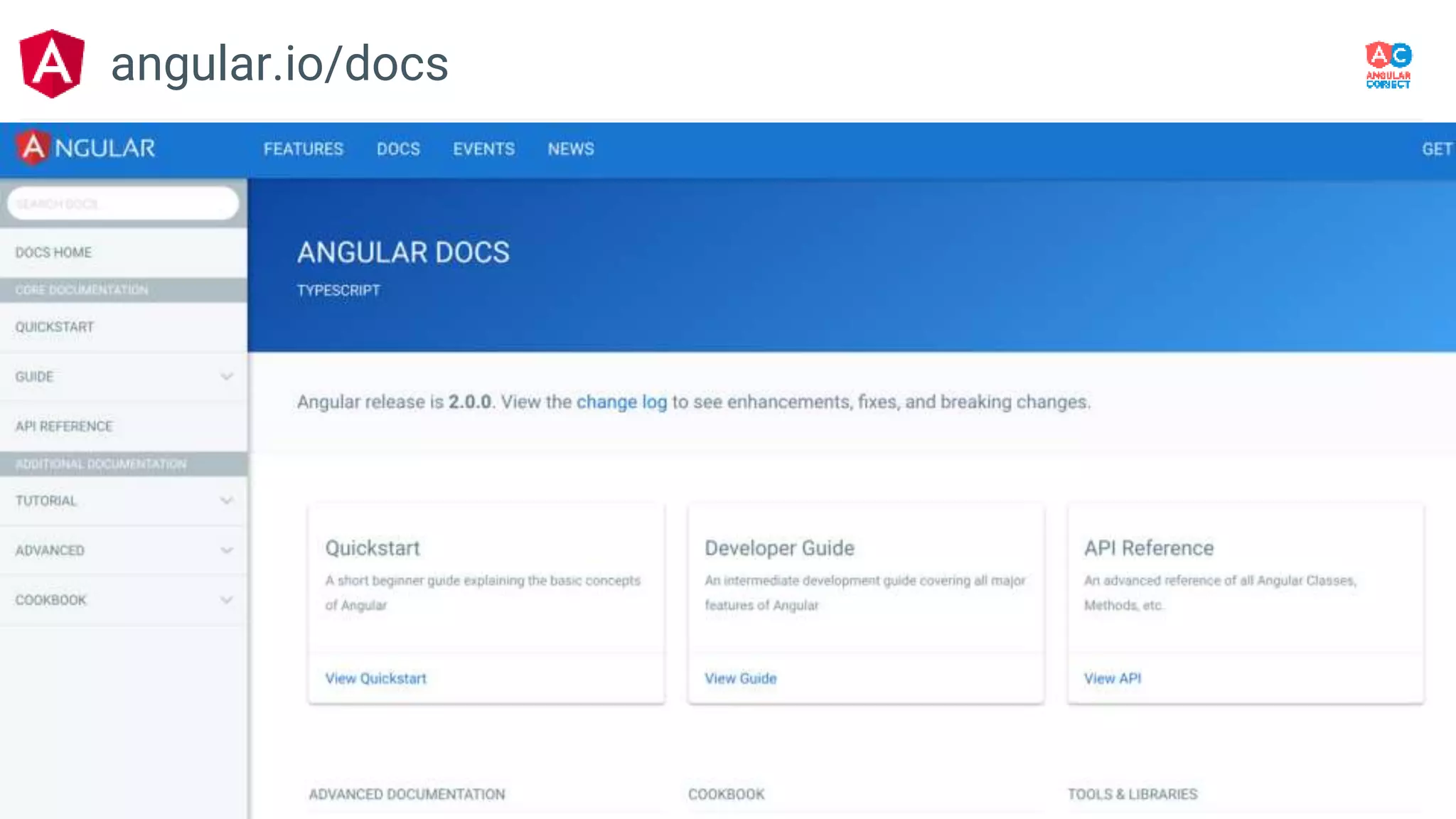
Task: Open the Tutorial sidebar entry
Action: pyautogui.click(x=46, y=501)
